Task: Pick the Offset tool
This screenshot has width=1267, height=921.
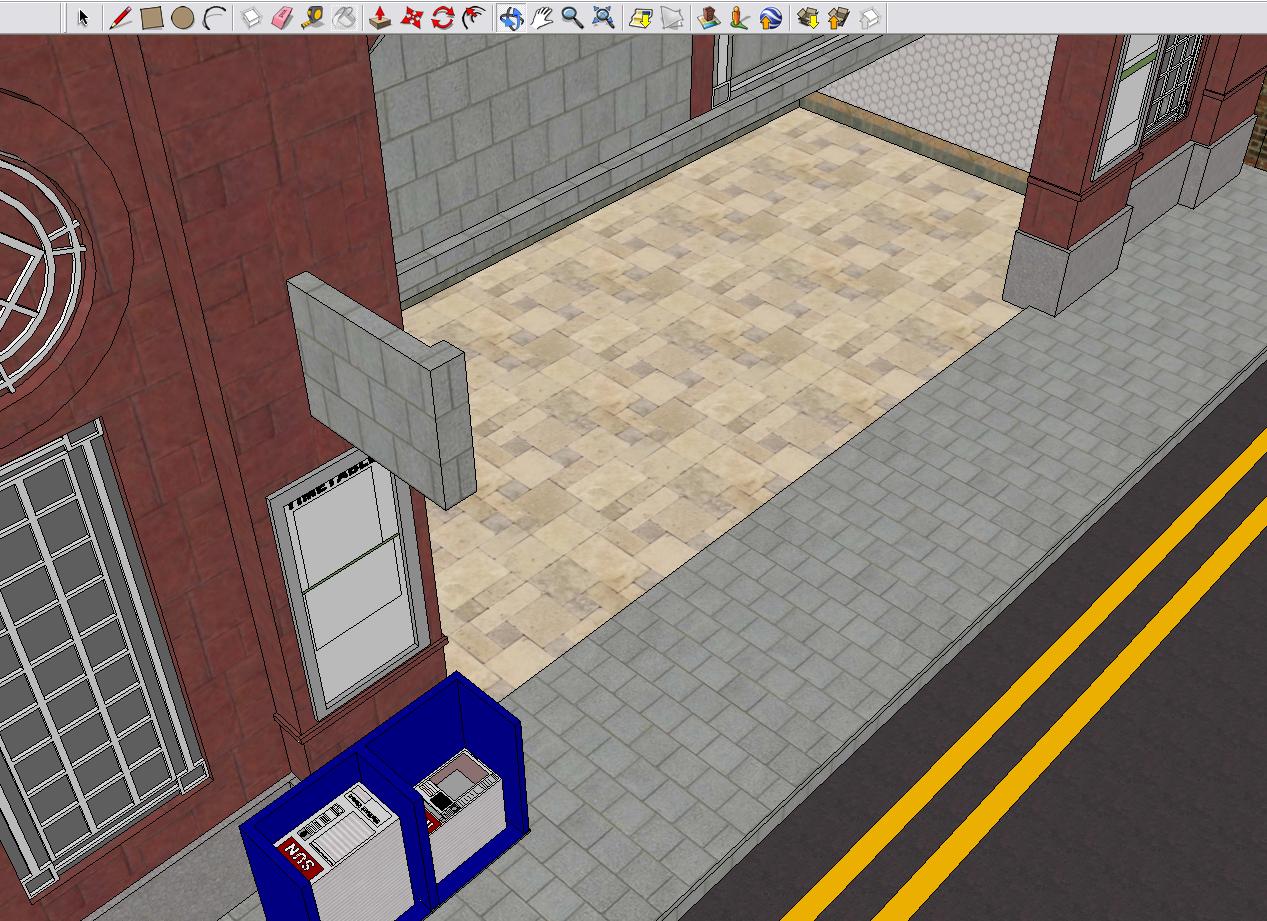Action: [473, 18]
